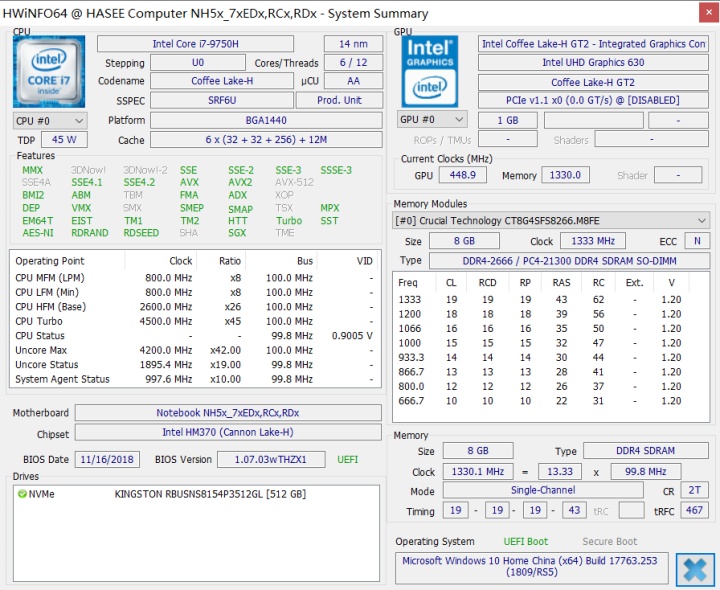720x590 pixels.
Task: Click the SSPEC SRF6U field
Action: (x=222, y=100)
